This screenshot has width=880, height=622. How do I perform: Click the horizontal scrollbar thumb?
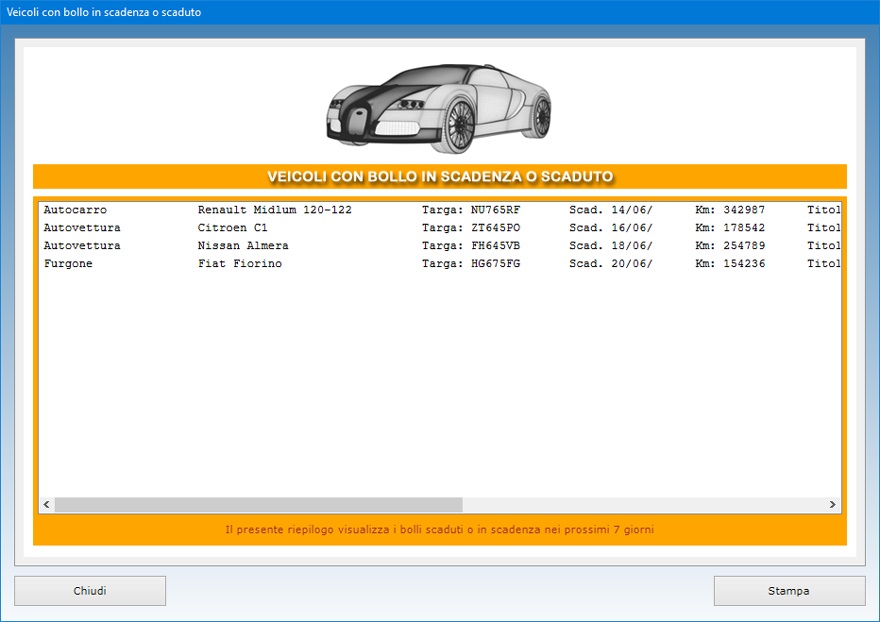coord(259,505)
